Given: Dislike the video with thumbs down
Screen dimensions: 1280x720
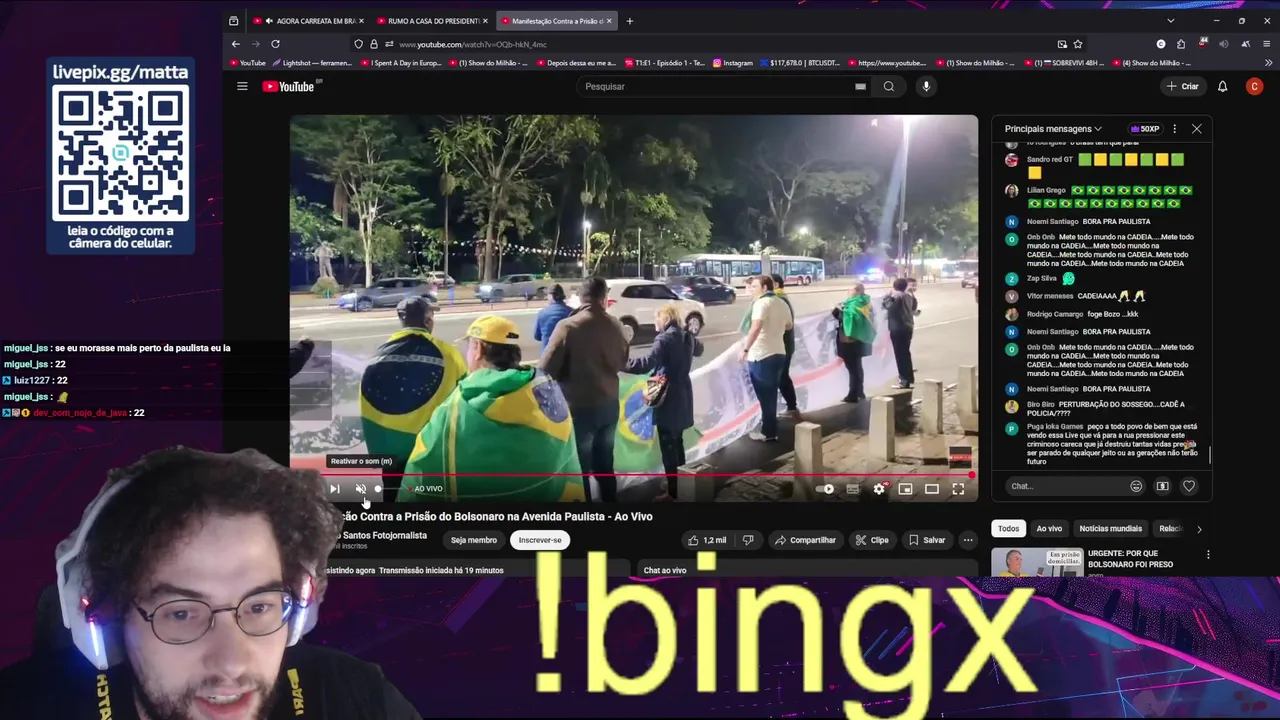Looking at the screenshot, I should pyautogui.click(x=748, y=540).
